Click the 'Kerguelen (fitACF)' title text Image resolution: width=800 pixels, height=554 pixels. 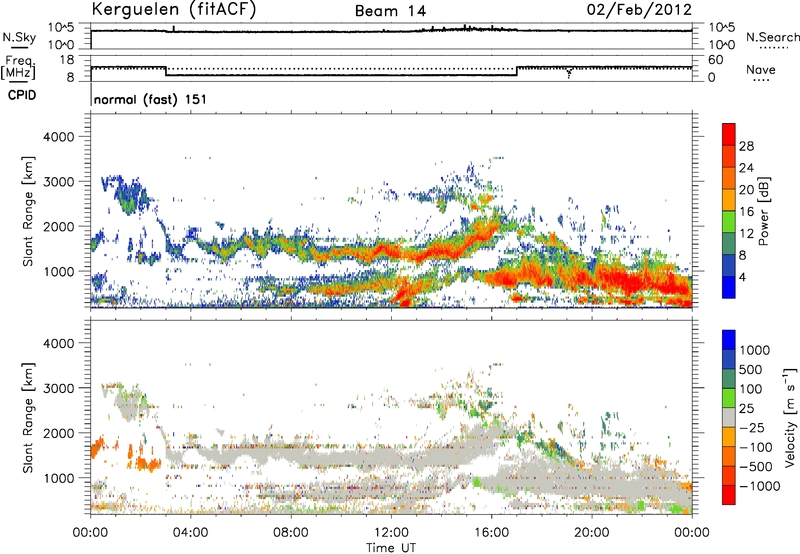pyautogui.click(x=173, y=10)
